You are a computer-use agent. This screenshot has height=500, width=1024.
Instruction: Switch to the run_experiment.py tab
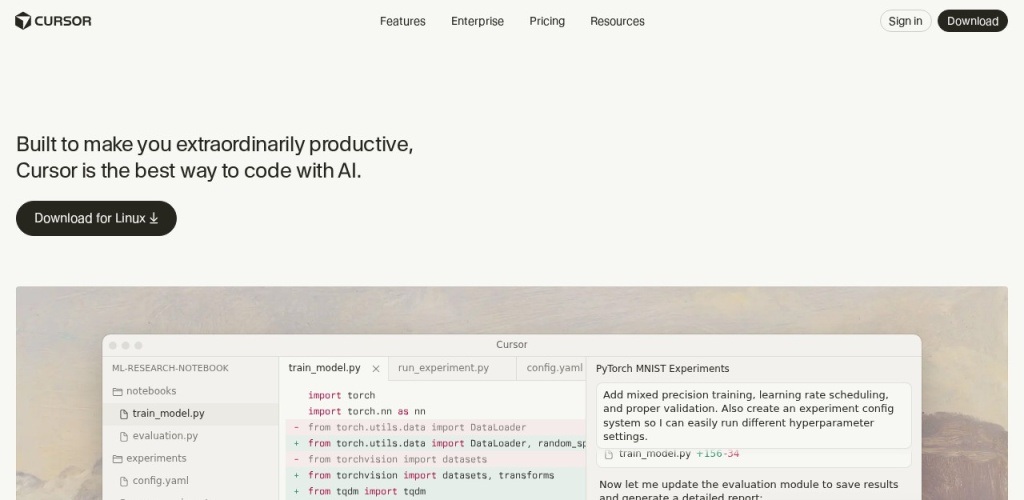(x=443, y=368)
